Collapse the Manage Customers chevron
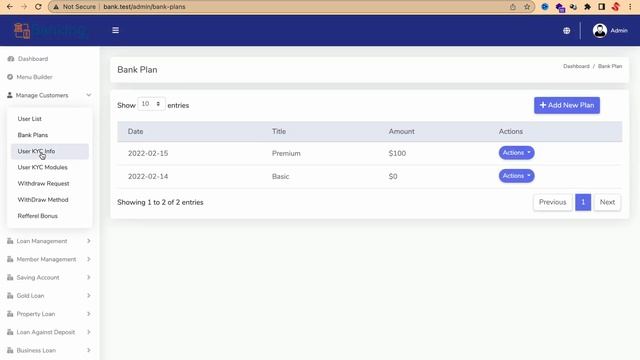This screenshot has width=640, height=360. point(89,95)
